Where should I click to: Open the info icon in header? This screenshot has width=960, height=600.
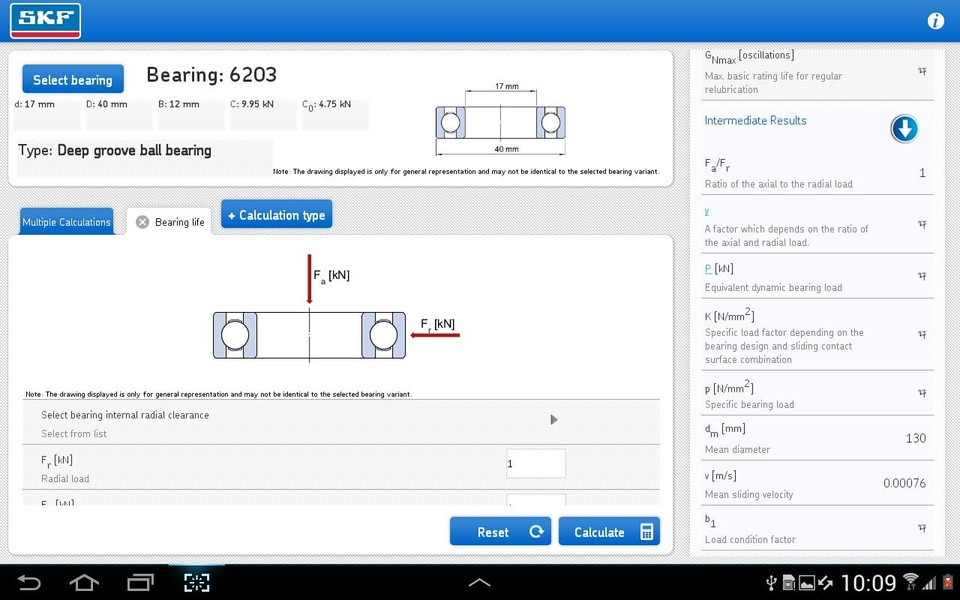pos(935,21)
